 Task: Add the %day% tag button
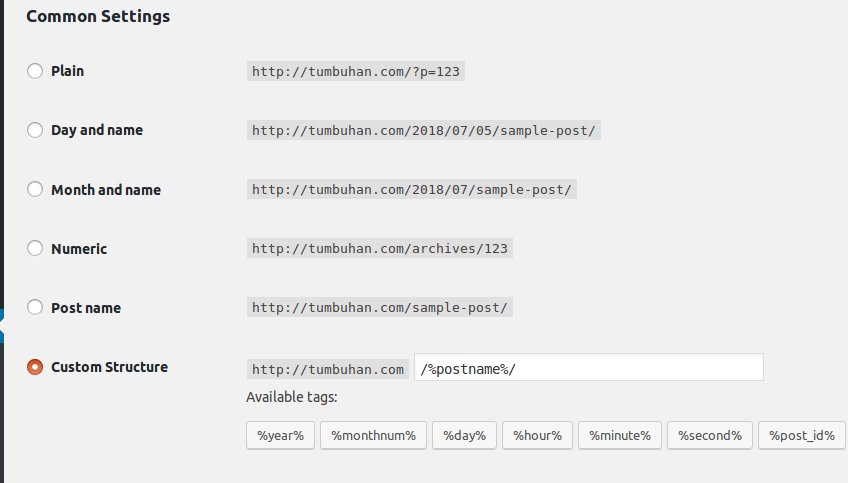[464, 435]
